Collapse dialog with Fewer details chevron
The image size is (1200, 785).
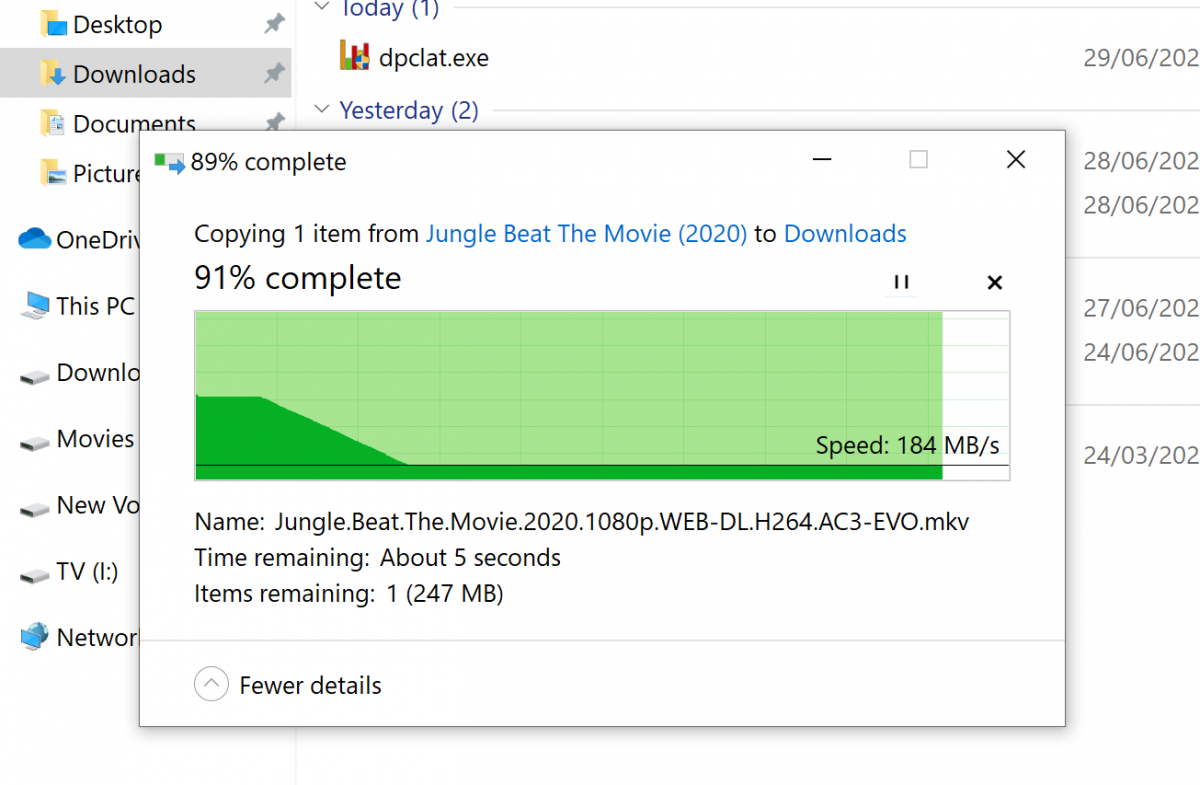click(211, 685)
